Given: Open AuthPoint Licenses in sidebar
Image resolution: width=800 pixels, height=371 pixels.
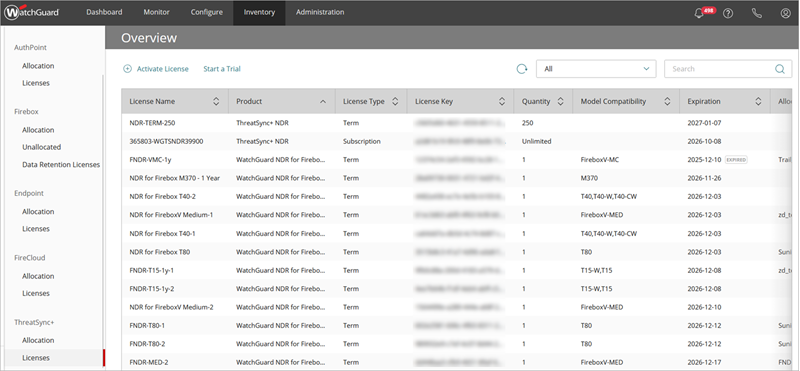Looking at the screenshot, I should click(x=36, y=83).
